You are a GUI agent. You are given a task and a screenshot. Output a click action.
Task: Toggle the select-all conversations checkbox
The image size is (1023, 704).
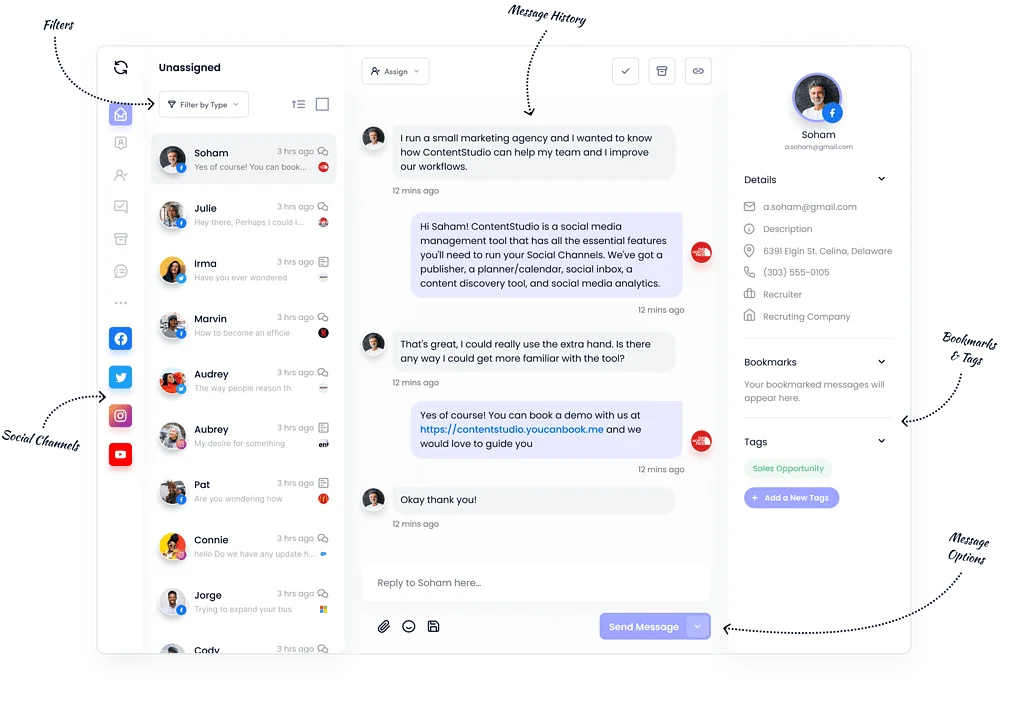(x=322, y=104)
